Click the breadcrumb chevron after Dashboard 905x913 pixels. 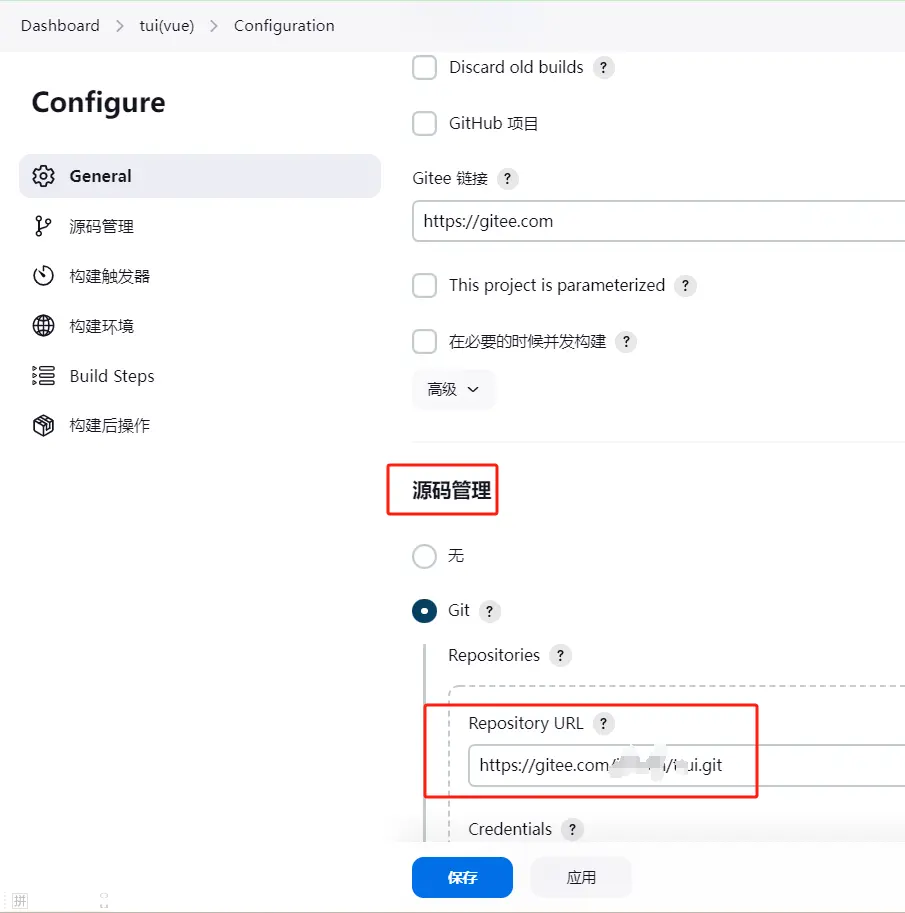click(119, 26)
